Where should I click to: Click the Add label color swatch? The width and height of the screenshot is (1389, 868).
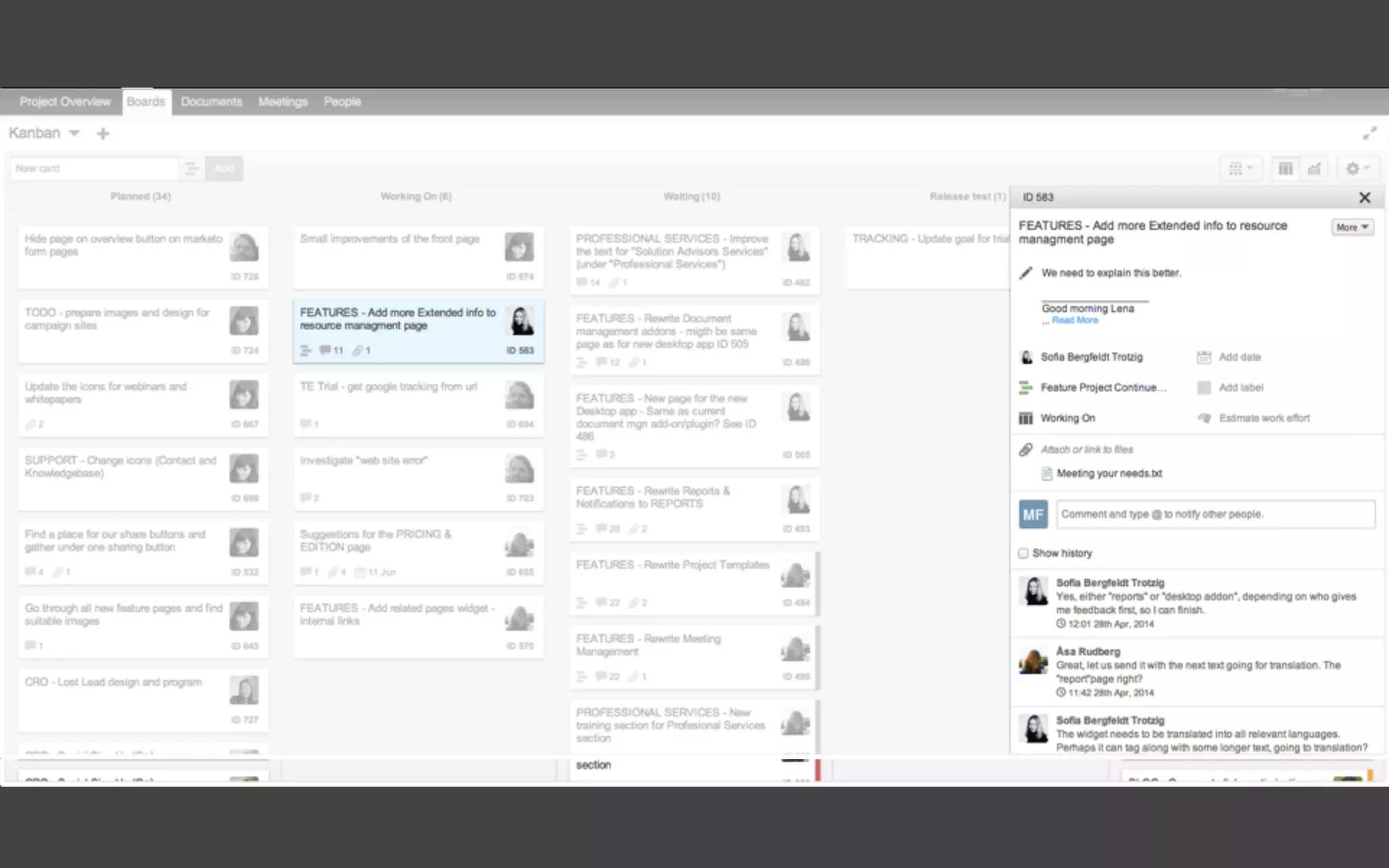coord(1204,387)
